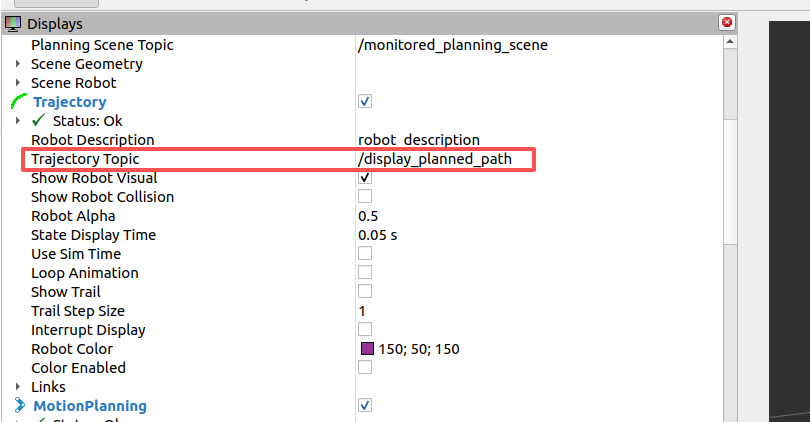Select the Interrupt Display label
The width and height of the screenshot is (810, 422).
[x=88, y=330]
